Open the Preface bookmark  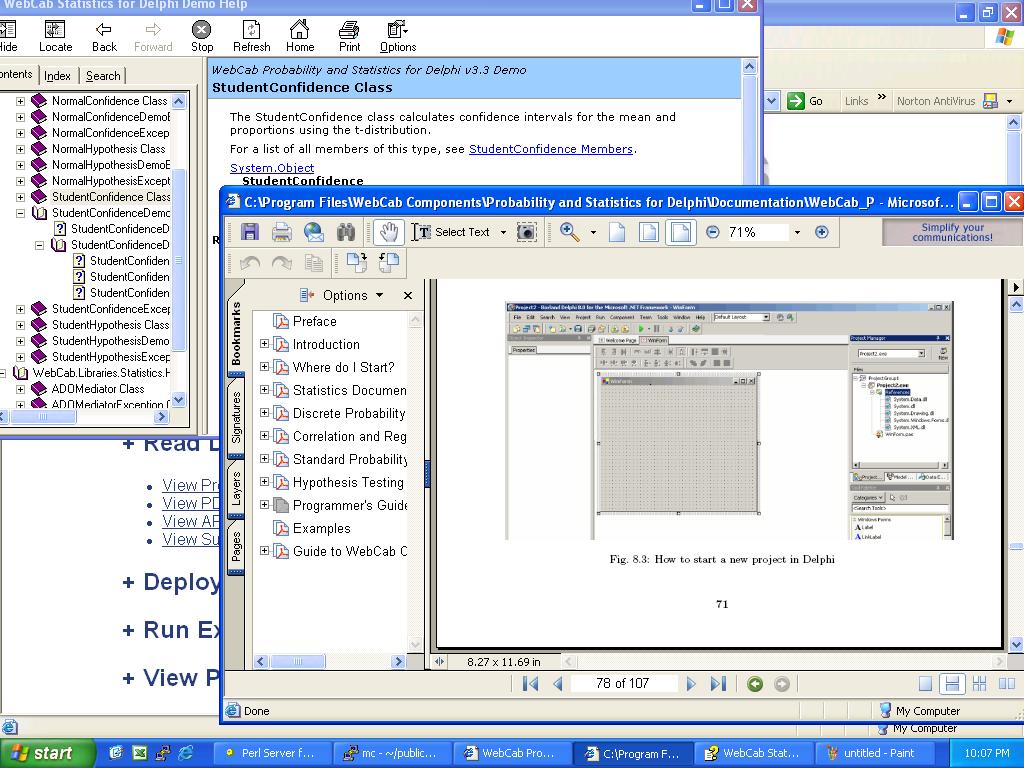(x=314, y=321)
